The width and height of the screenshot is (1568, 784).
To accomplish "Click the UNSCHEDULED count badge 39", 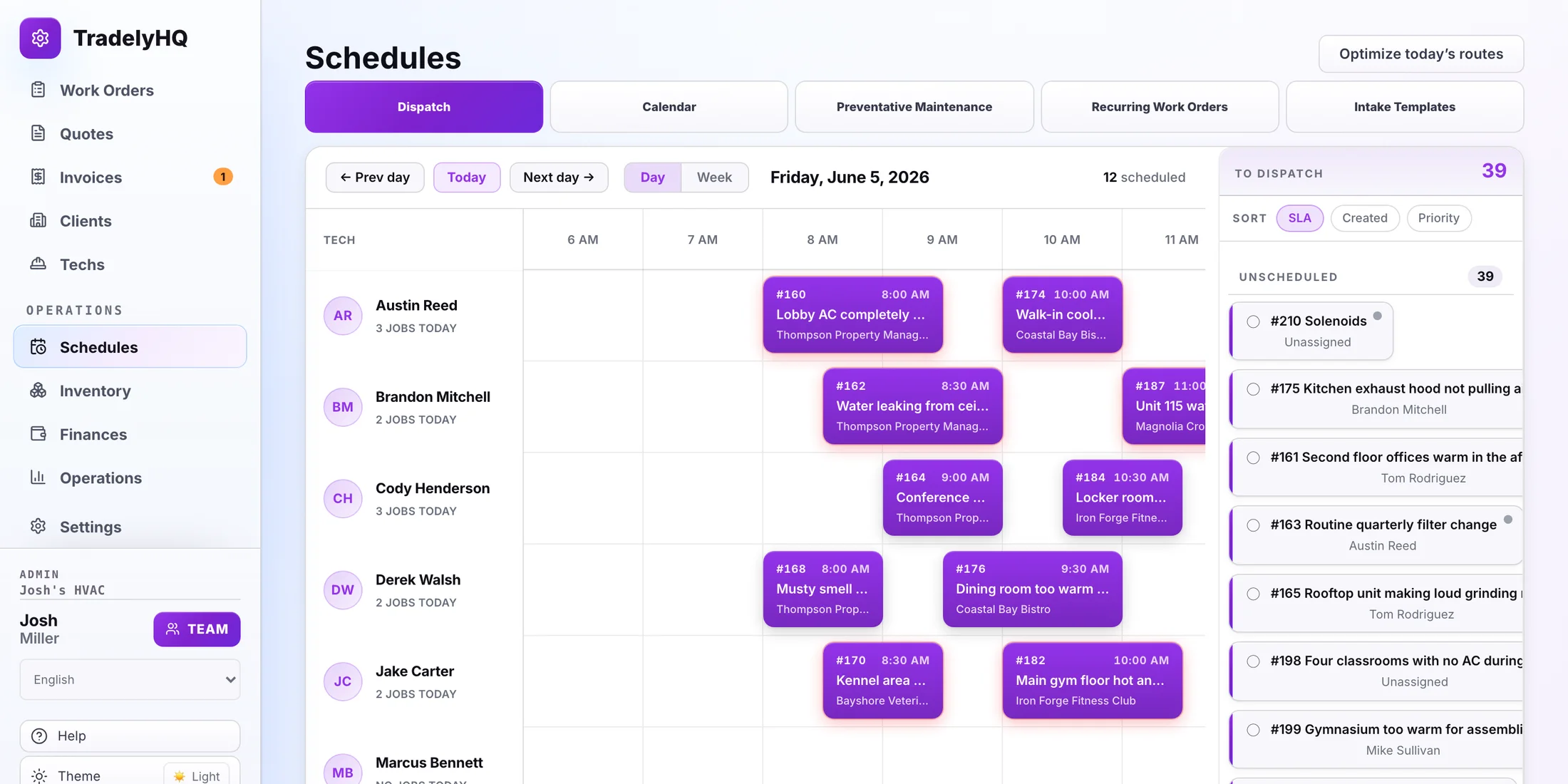I will pyautogui.click(x=1485, y=277).
